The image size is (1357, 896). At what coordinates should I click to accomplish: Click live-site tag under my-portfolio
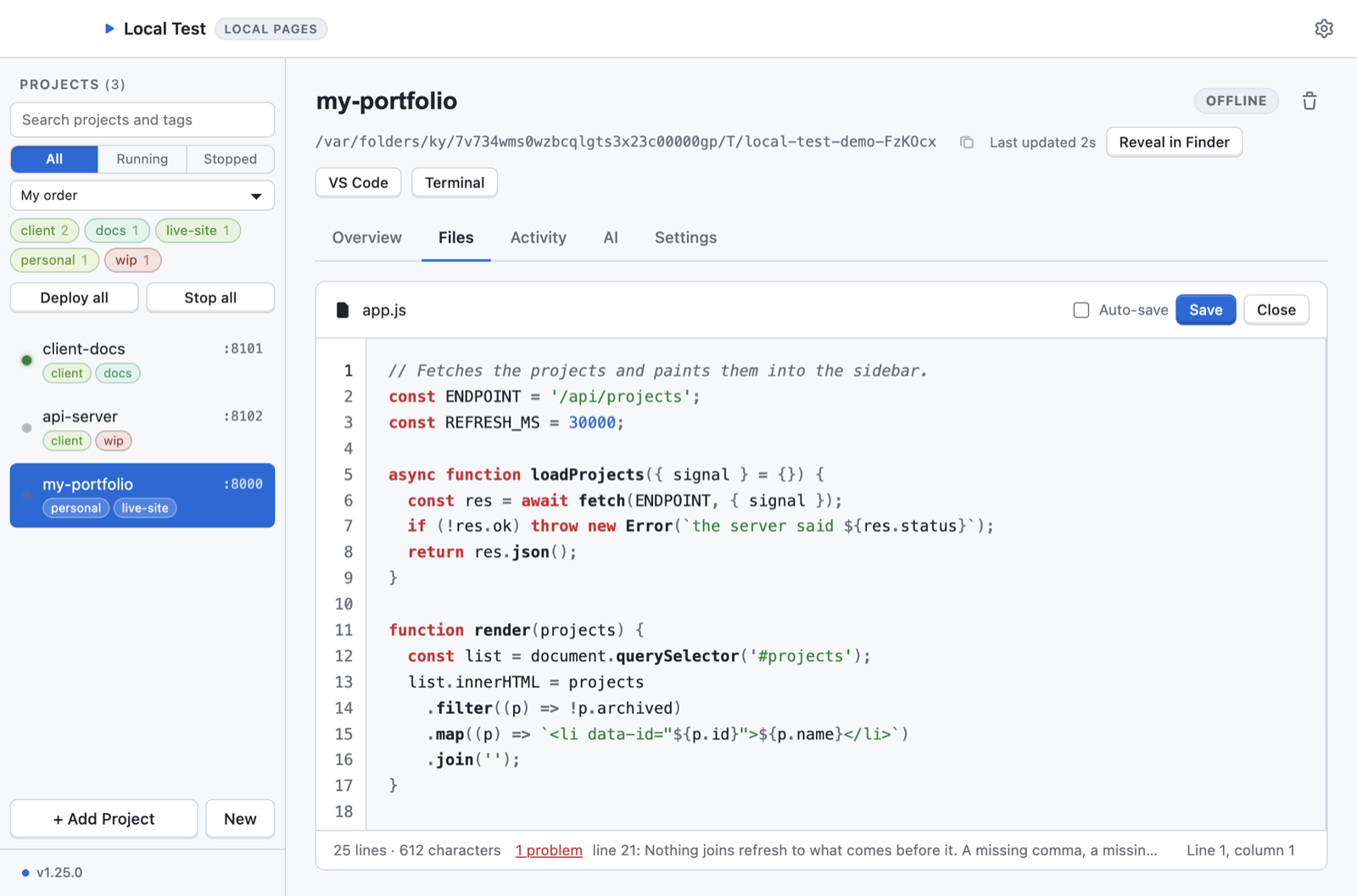[145, 509]
